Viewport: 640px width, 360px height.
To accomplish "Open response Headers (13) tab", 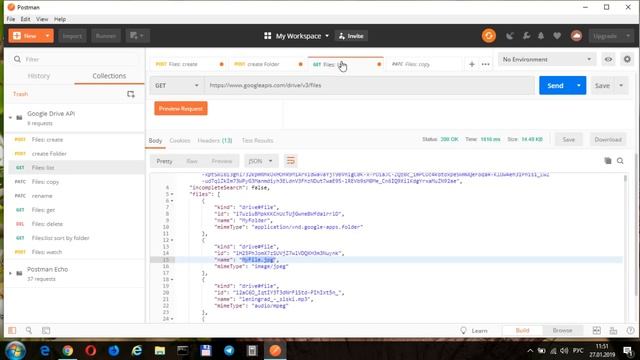I will coord(215,140).
